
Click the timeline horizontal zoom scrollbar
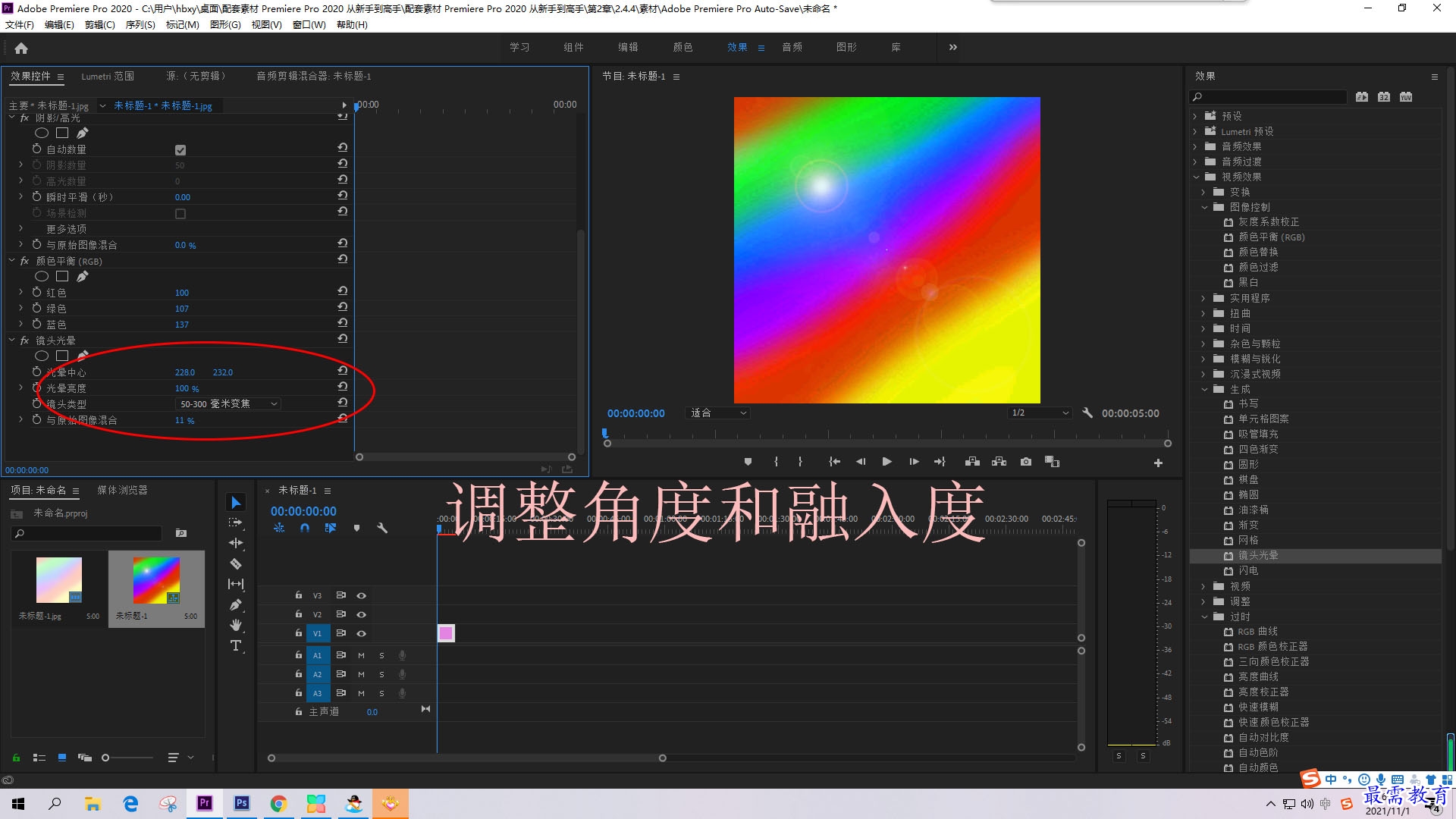pyautogui.click(x=466, y=758)
